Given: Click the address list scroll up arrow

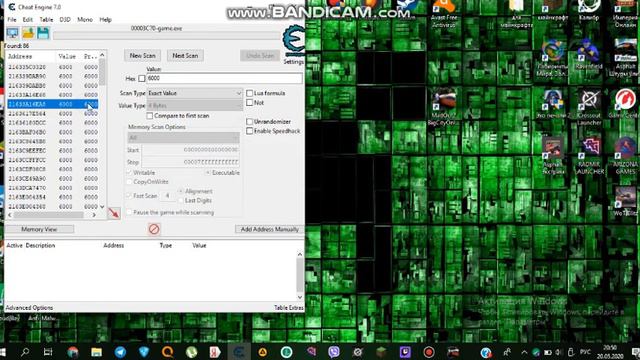Looking at the screenshot, I should 102,55.
